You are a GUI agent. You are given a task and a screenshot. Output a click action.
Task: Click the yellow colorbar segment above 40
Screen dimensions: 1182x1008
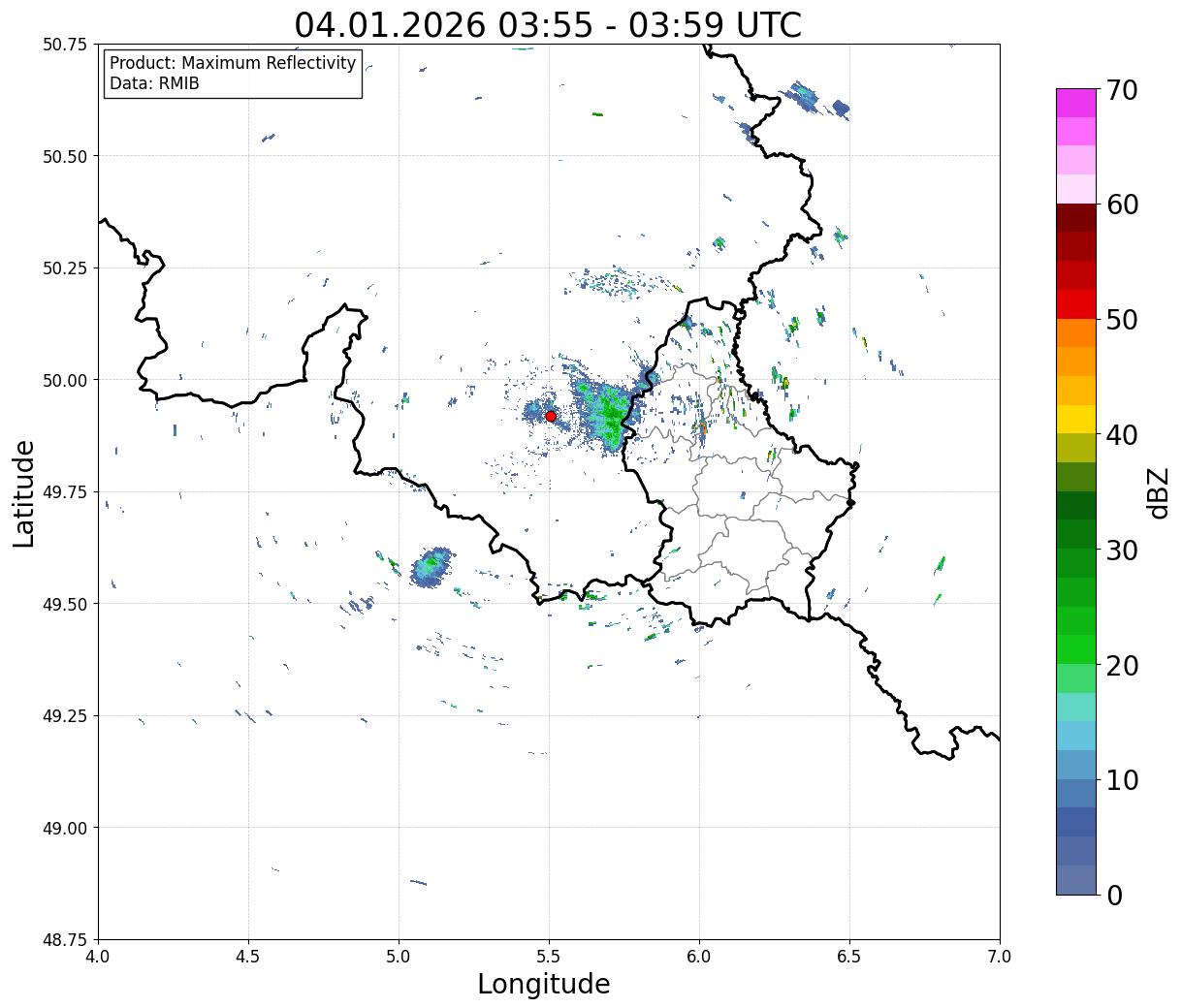tap(1076, 419)
